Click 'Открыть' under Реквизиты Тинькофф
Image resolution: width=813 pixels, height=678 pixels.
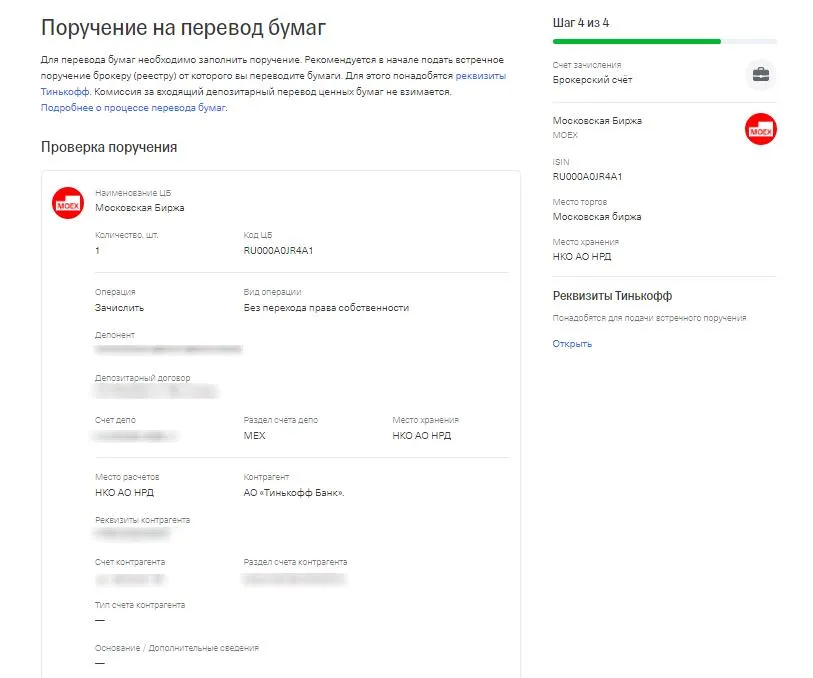pyautogui.click(x=572, y=344)
